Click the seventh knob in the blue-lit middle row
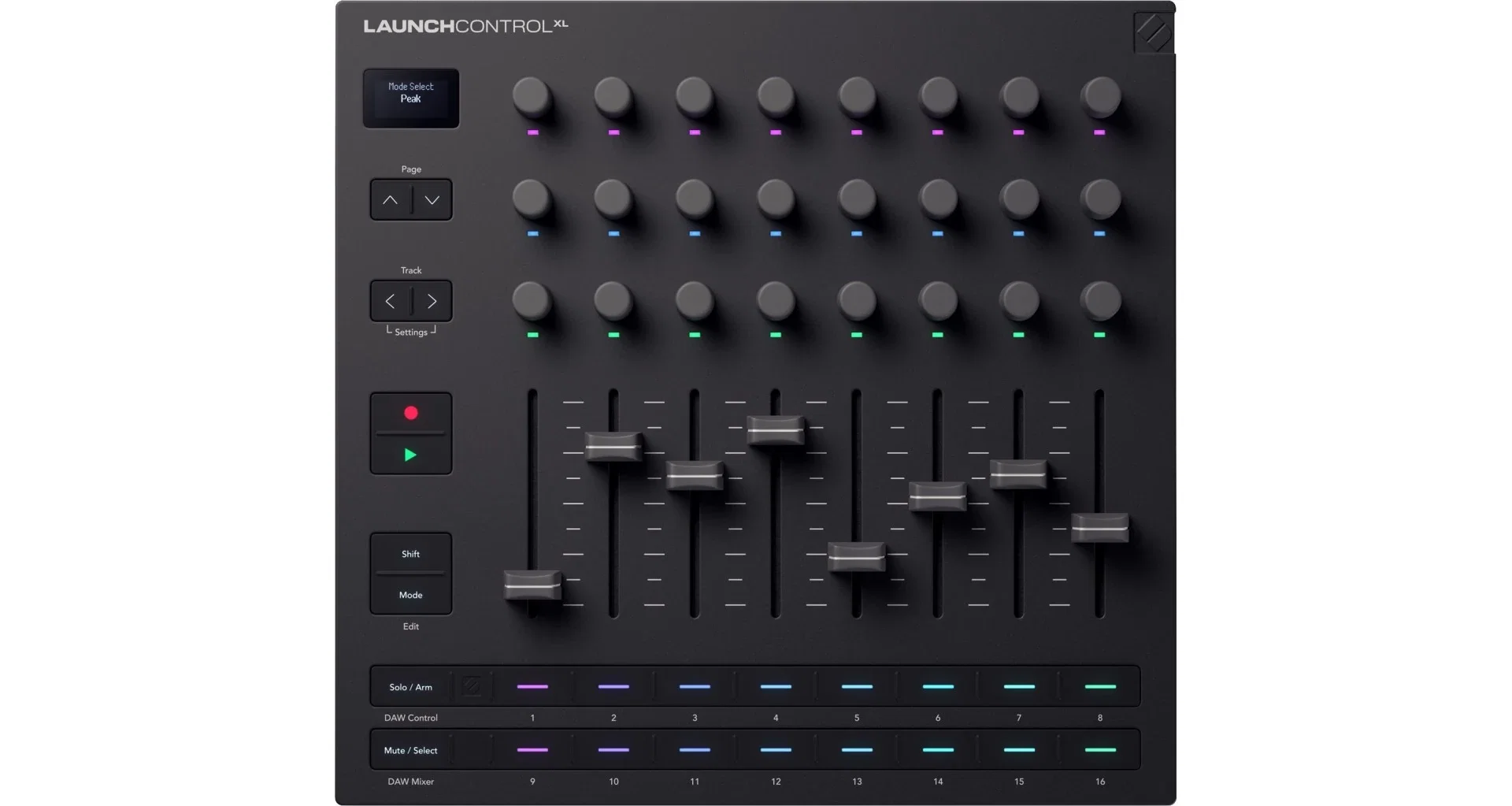The width and height of the screenshot is (1512, 806). (x=1019, y=198)
